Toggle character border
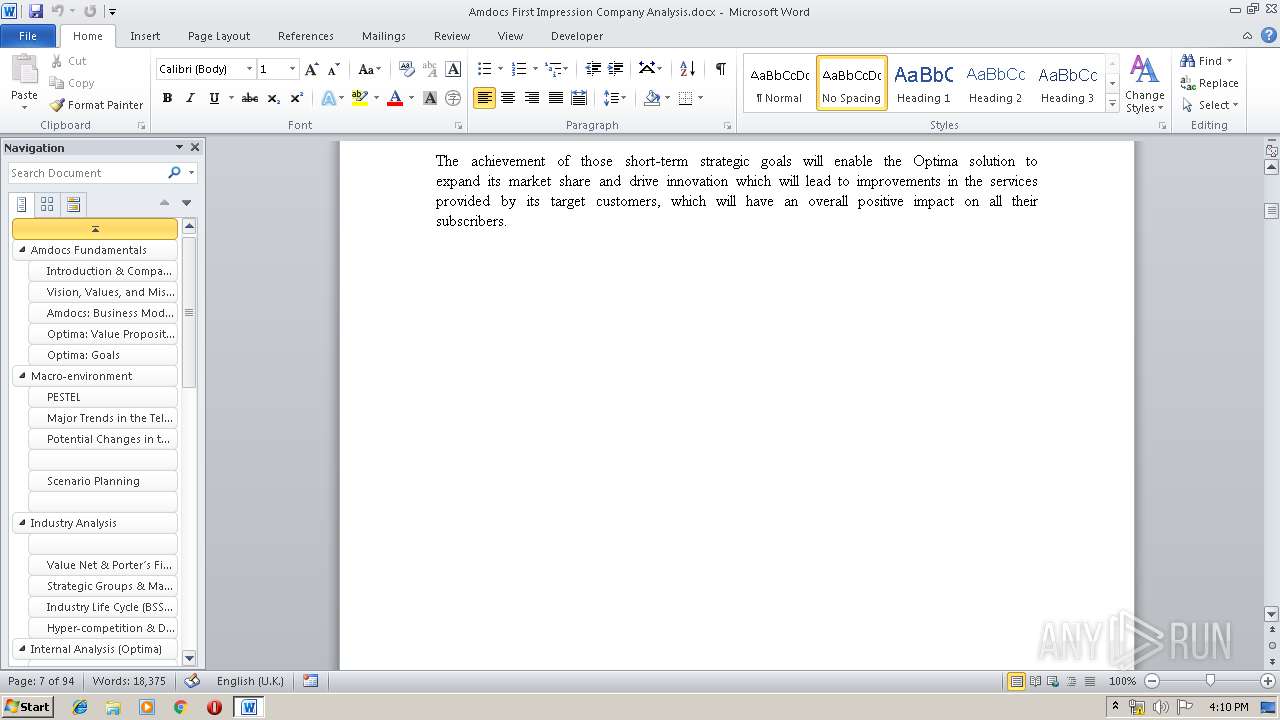 click(x=453, y=69)
